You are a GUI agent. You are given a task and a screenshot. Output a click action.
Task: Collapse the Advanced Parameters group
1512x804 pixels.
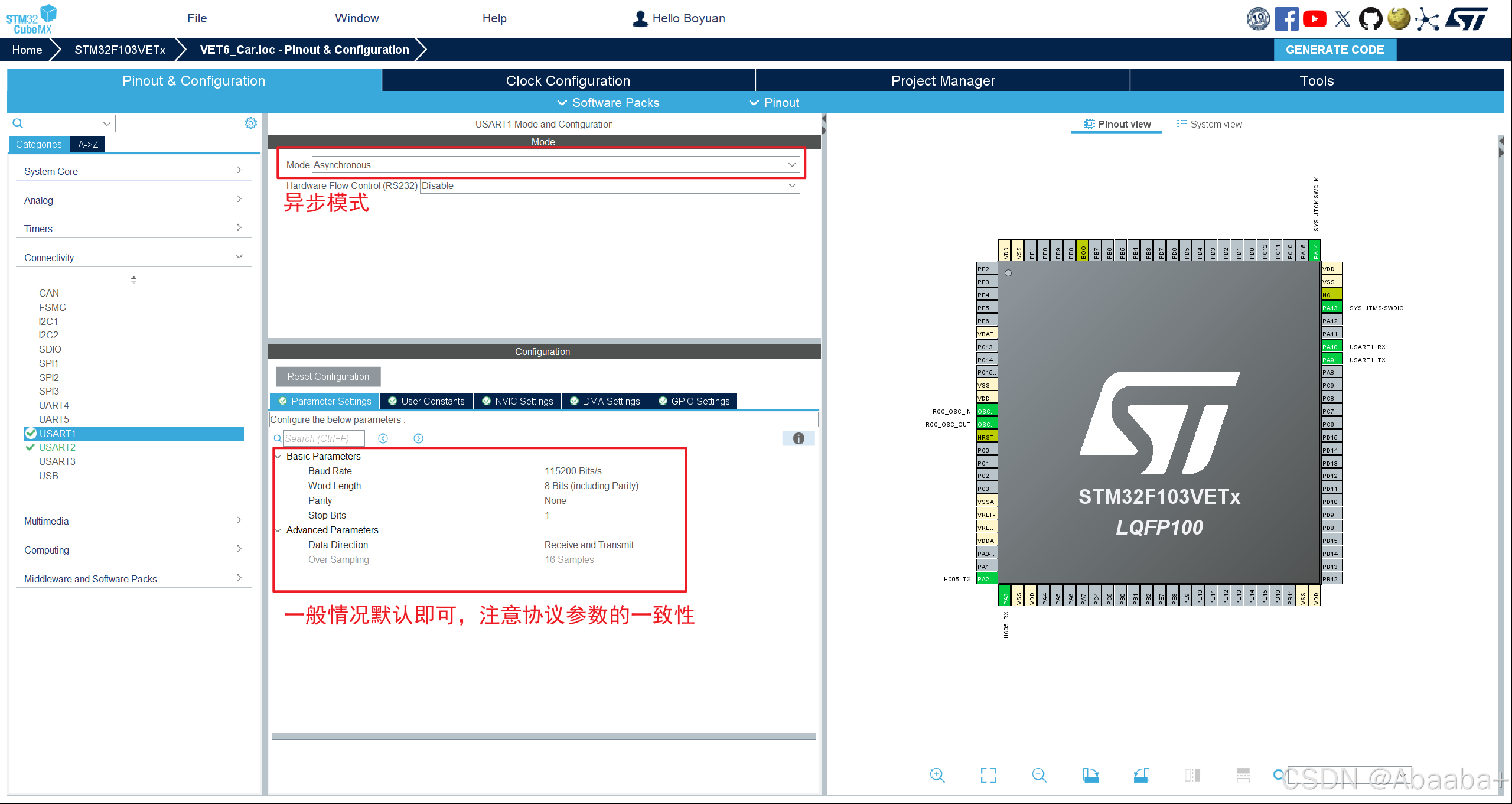point(278,530)
